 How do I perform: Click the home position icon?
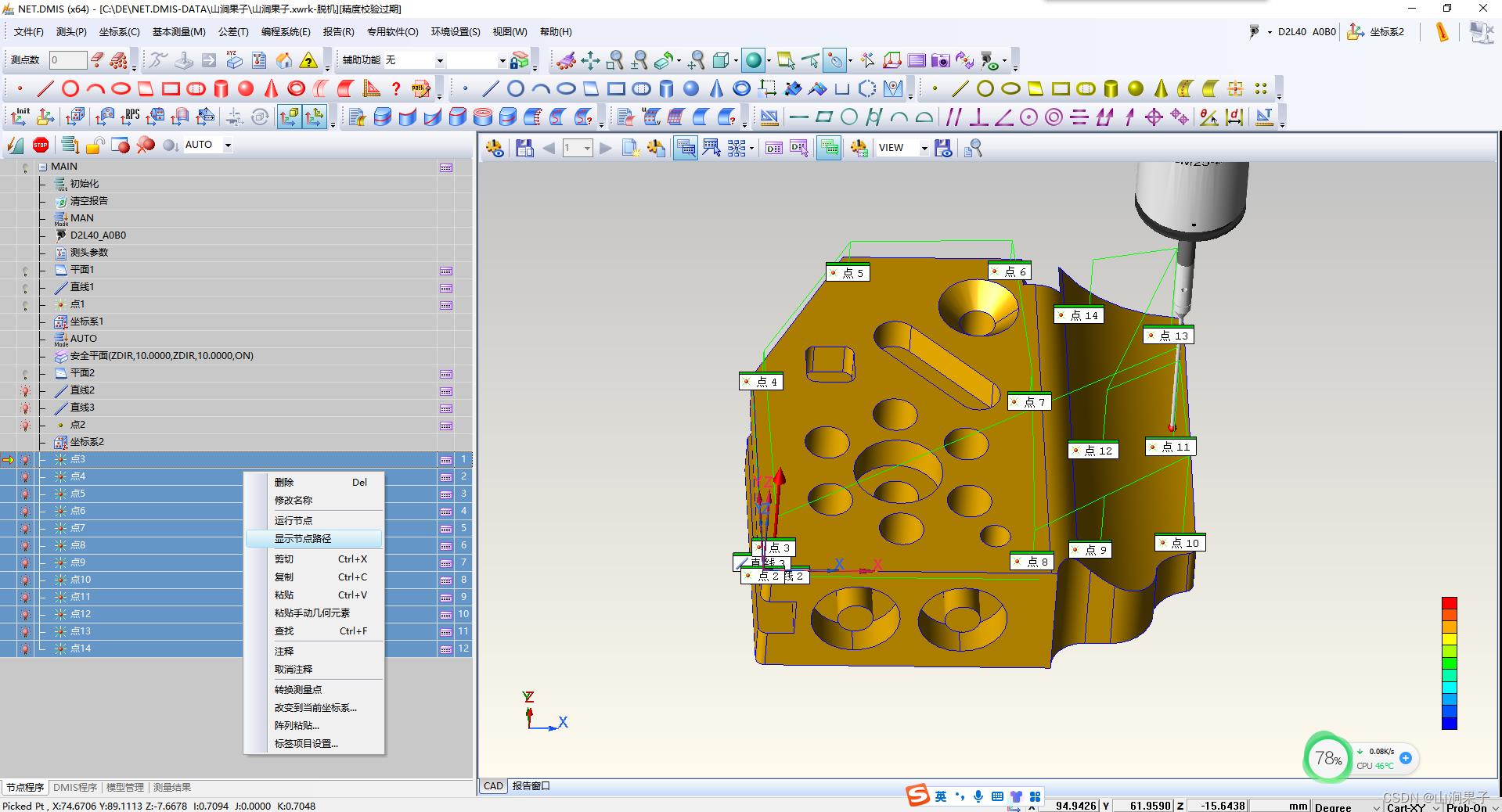tap(284, 60)
